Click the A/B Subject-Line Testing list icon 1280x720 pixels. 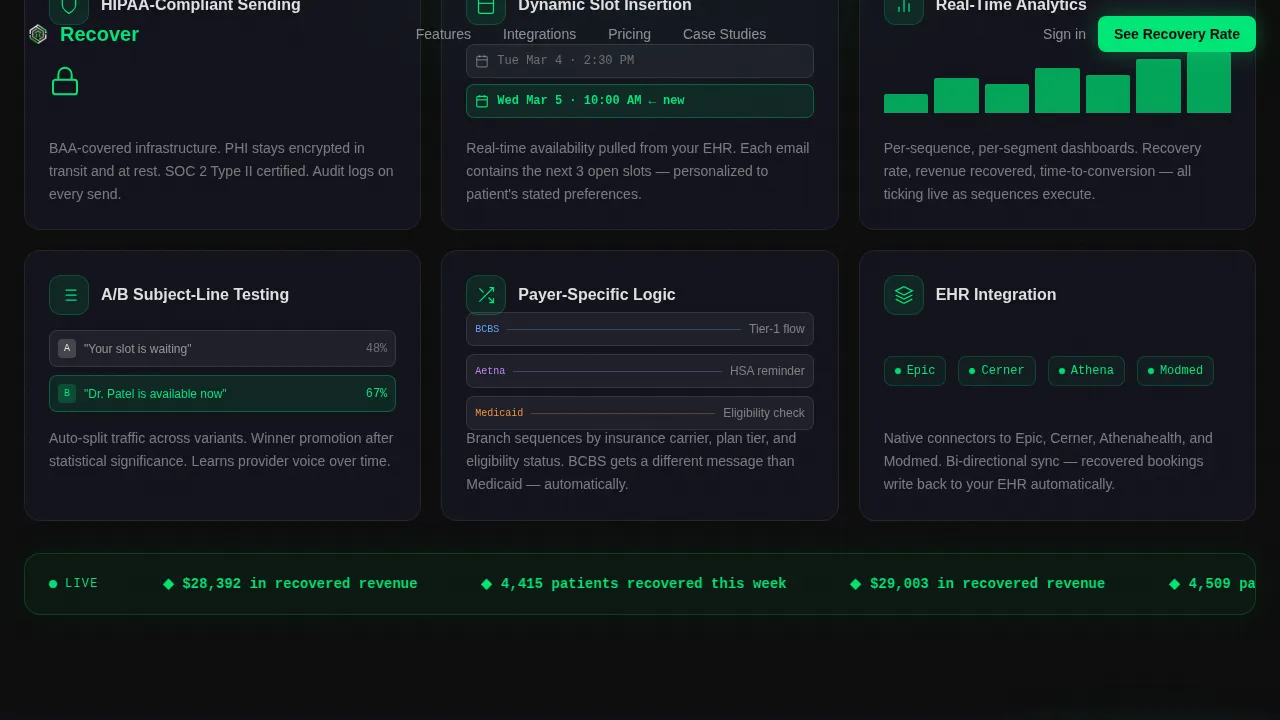(69, 295)
